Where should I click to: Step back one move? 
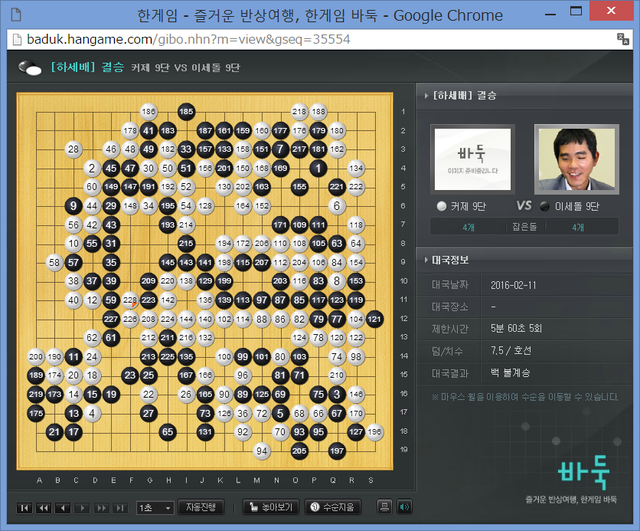click(x=62, y=508)
